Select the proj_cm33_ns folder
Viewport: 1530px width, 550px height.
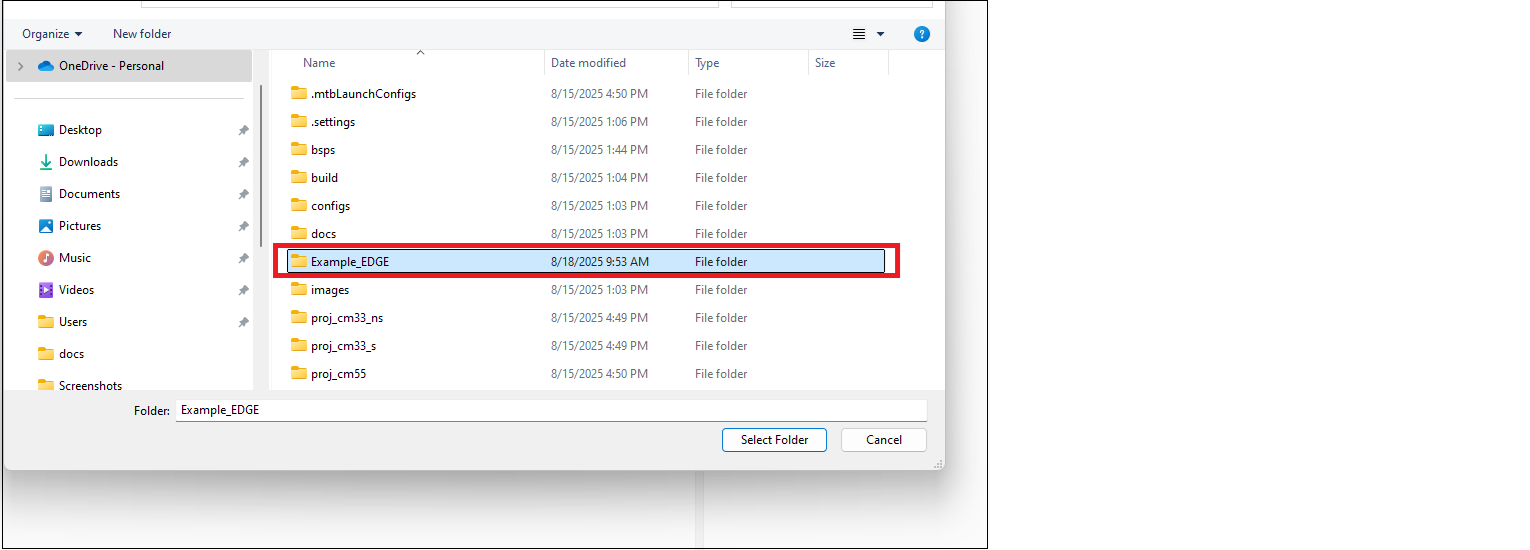click(346, 318)
